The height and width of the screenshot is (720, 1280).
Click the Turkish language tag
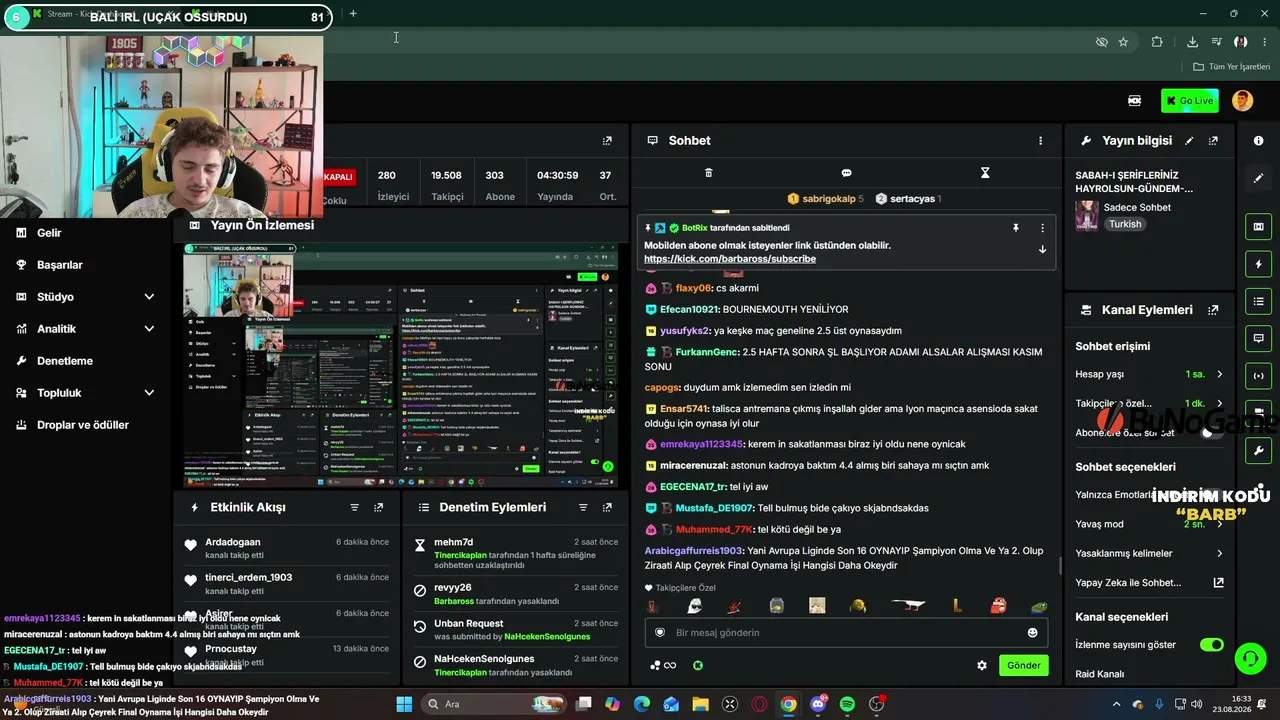click(1125, 224)
